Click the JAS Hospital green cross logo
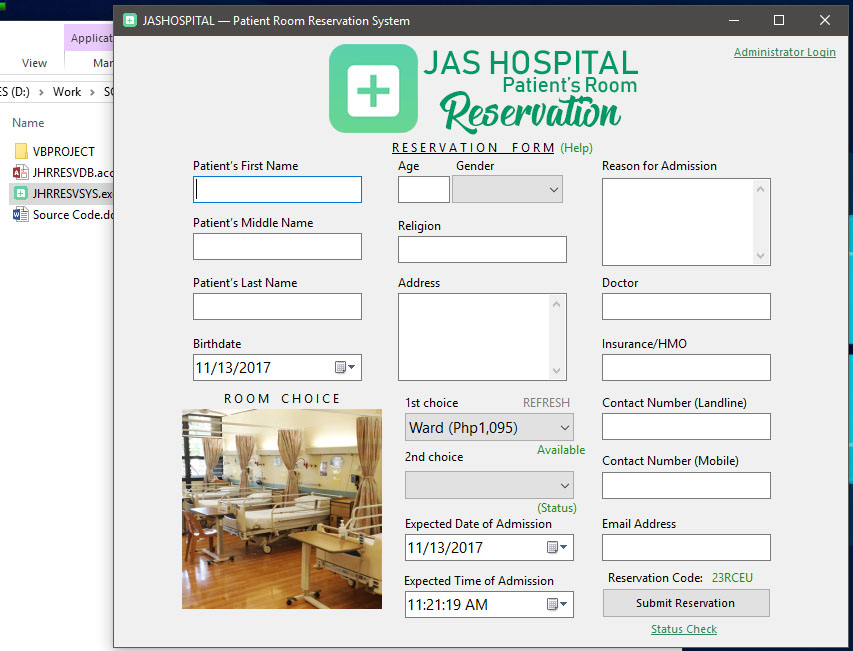853x651 pixels. pos(373,89)
